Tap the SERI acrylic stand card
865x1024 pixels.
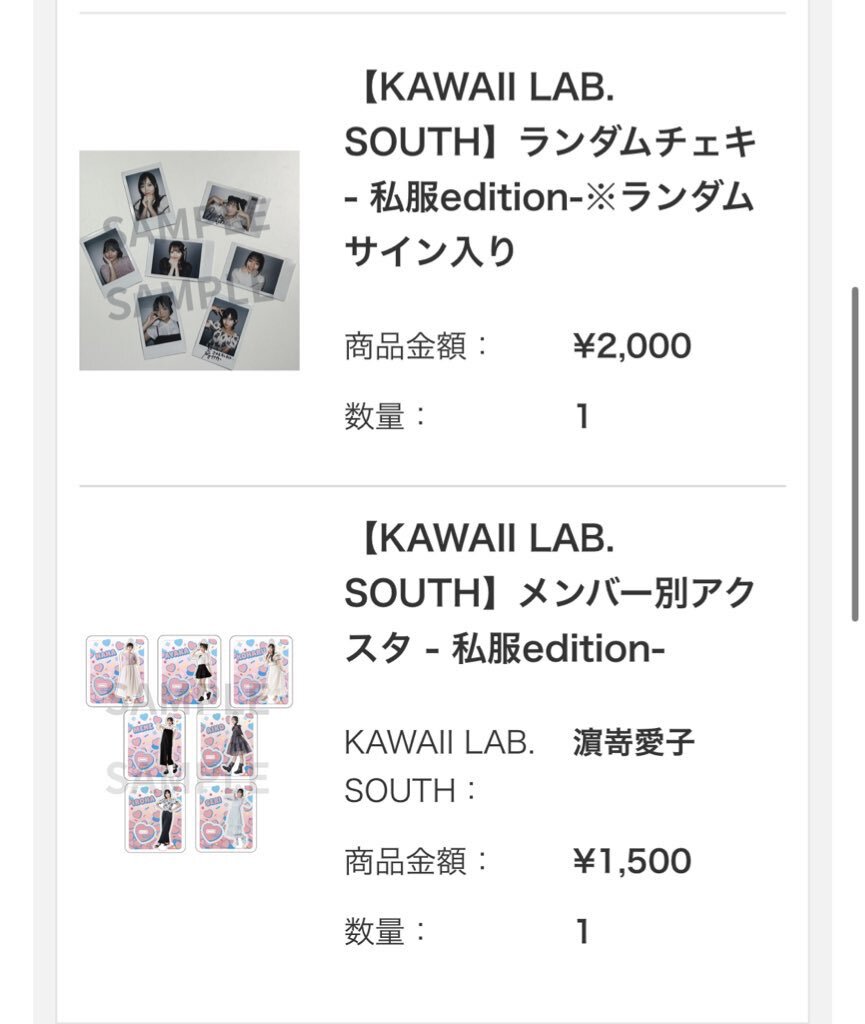(226, 817)
